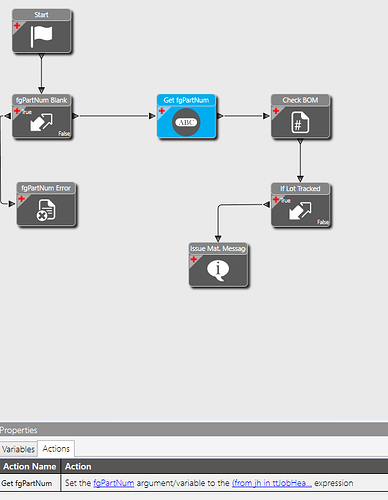Switch to the Actions tab
Image resolution: width=388 pixels, height=500 pixels.
tap(56, 449)
